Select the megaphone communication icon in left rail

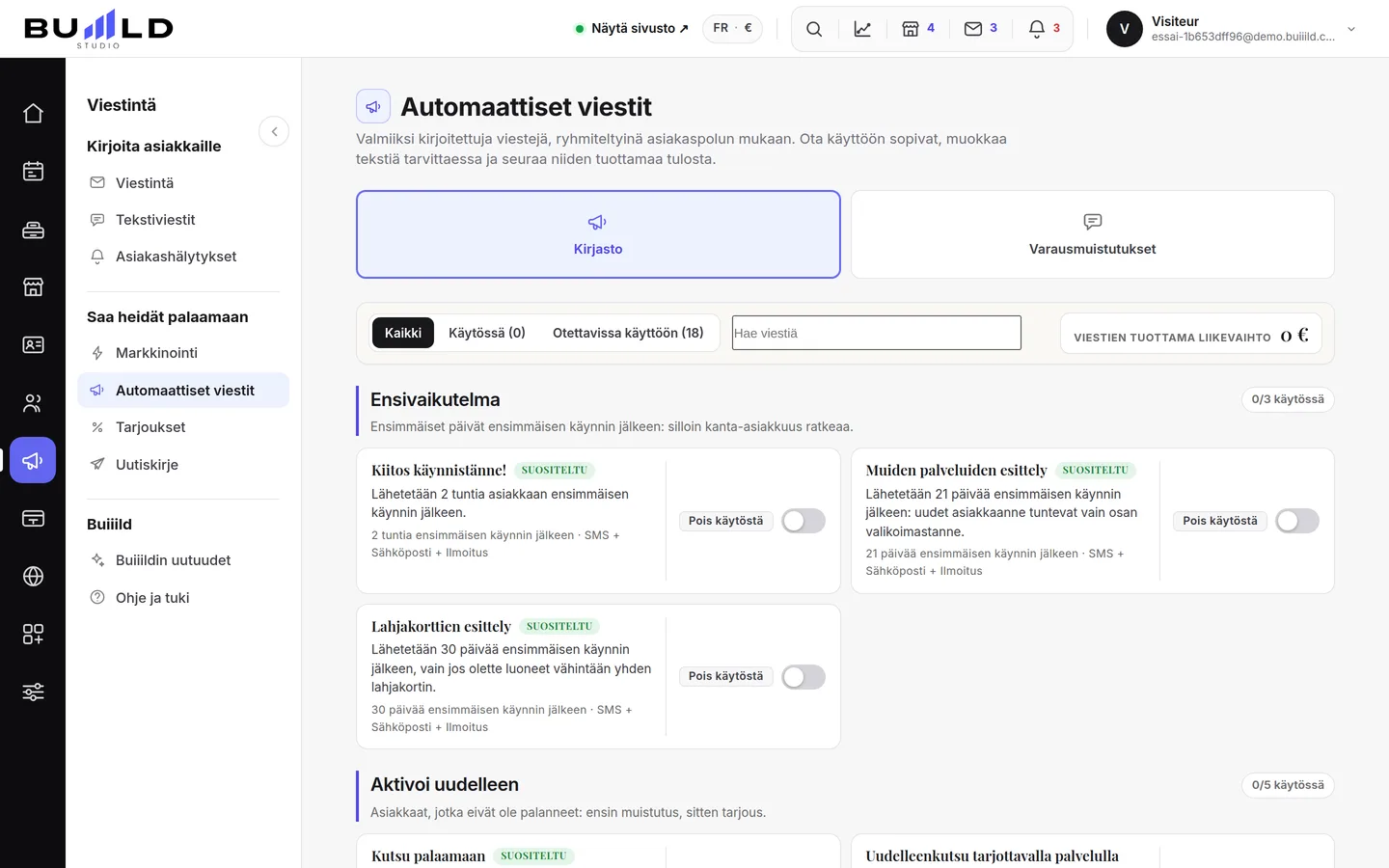pyautogui.click(x=33, y=461)
